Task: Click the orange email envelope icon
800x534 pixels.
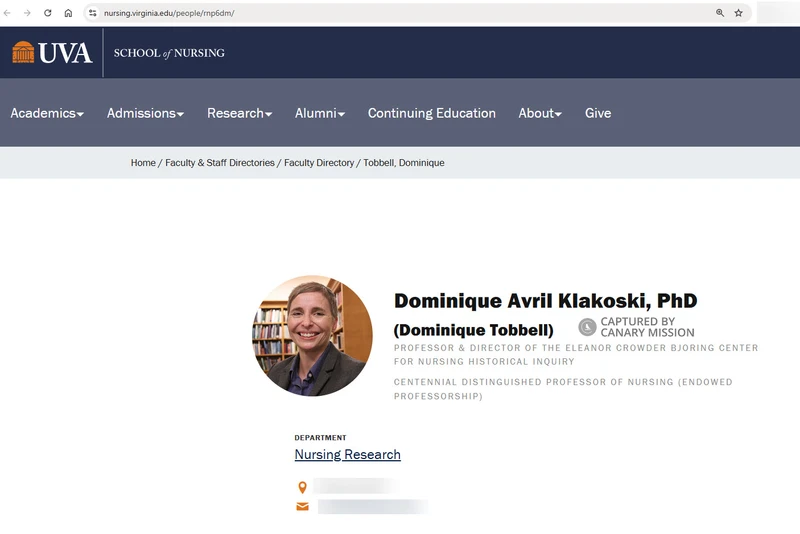Action: [x=302, y=507]
